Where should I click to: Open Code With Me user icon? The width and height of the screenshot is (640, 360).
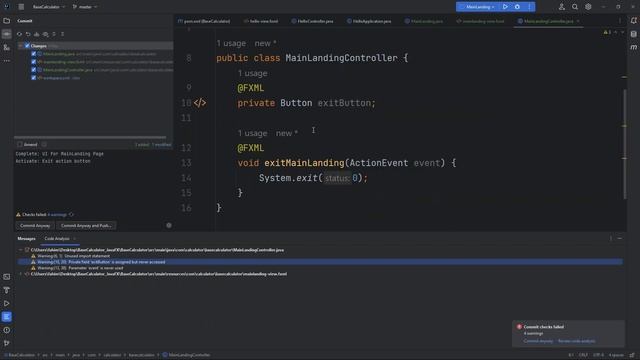[562, 7]
